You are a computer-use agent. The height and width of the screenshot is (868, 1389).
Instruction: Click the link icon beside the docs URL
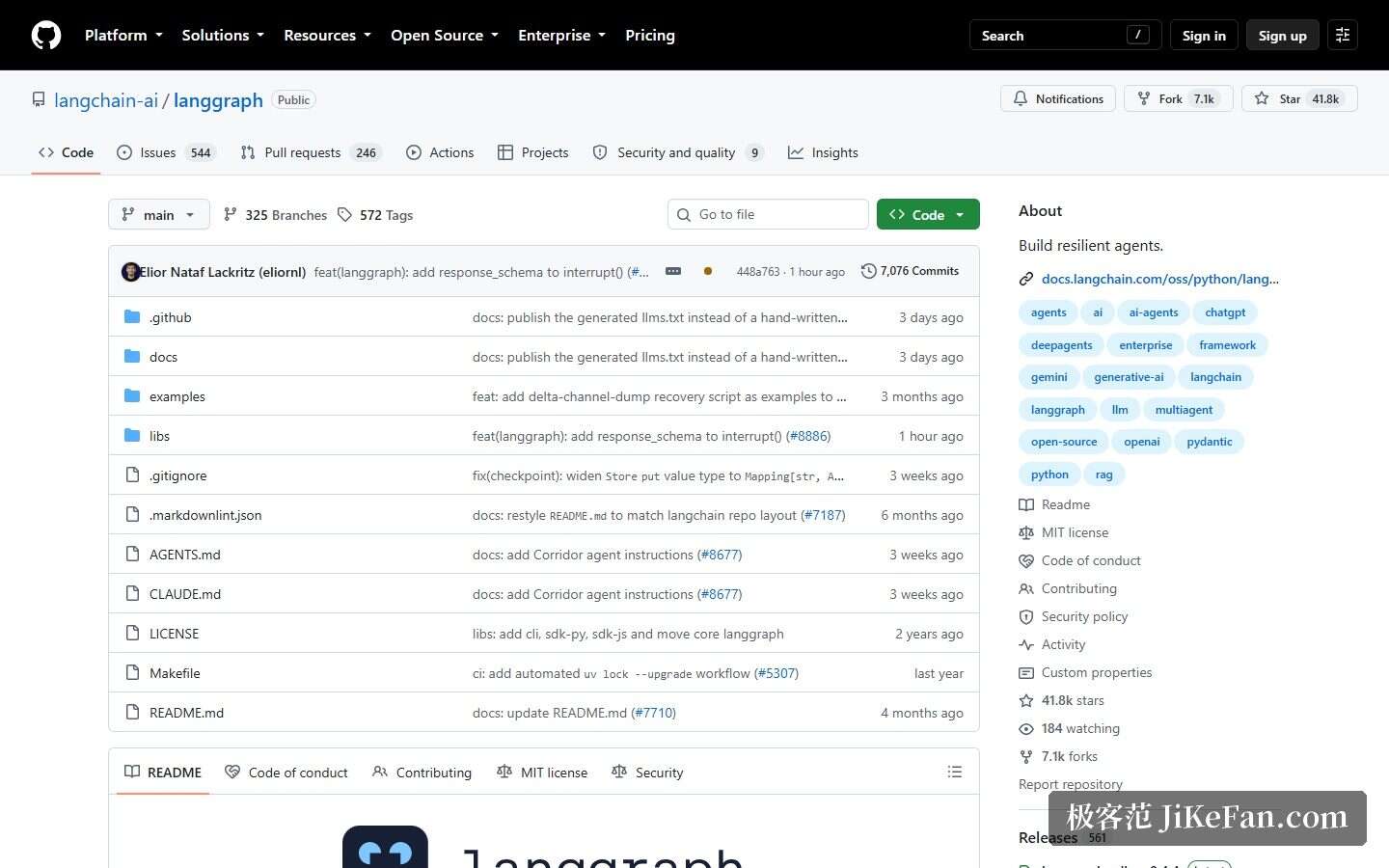pyautogui.click(x=1026, y=280)
